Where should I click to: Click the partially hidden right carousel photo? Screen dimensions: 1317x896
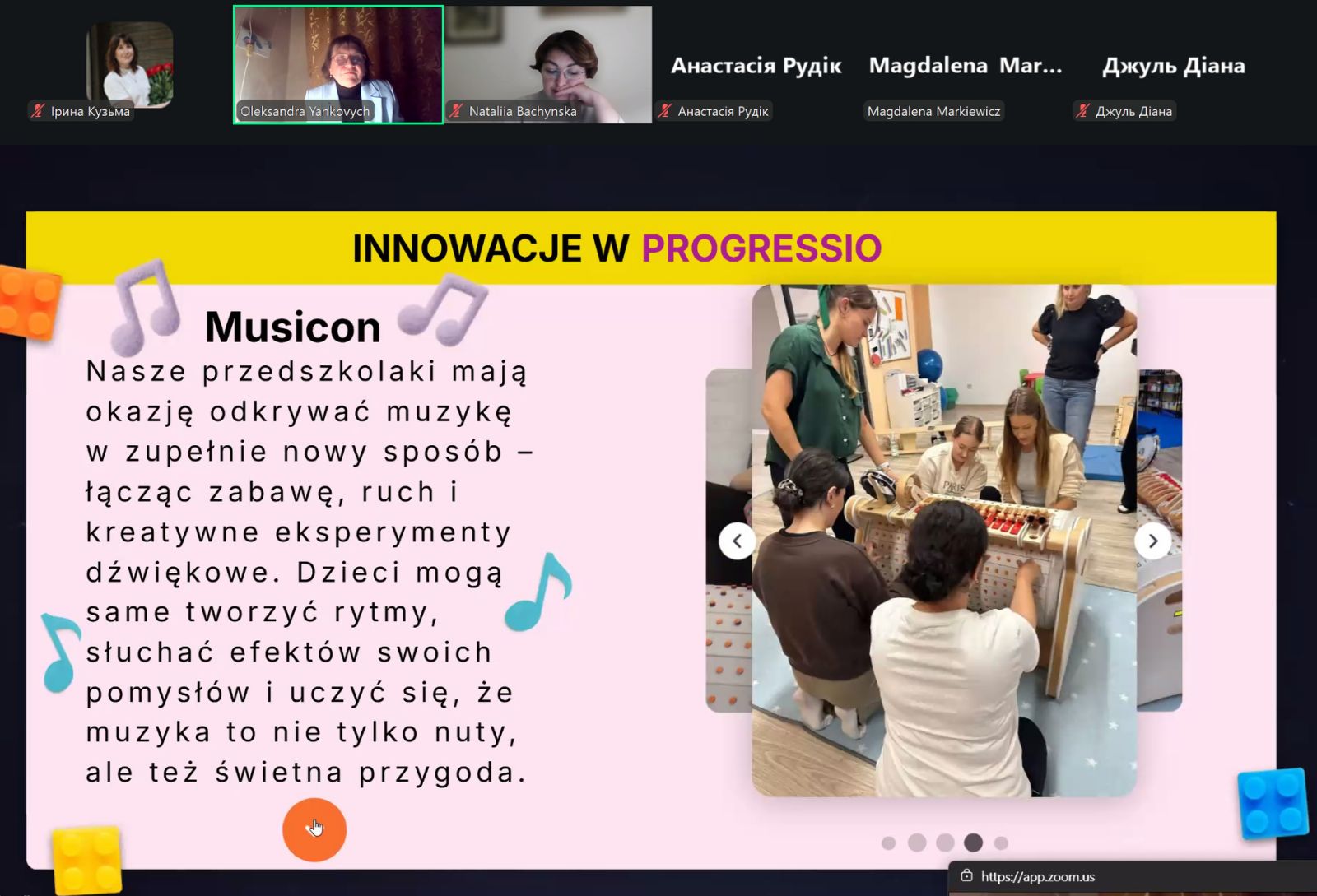tap(1160, 540)
